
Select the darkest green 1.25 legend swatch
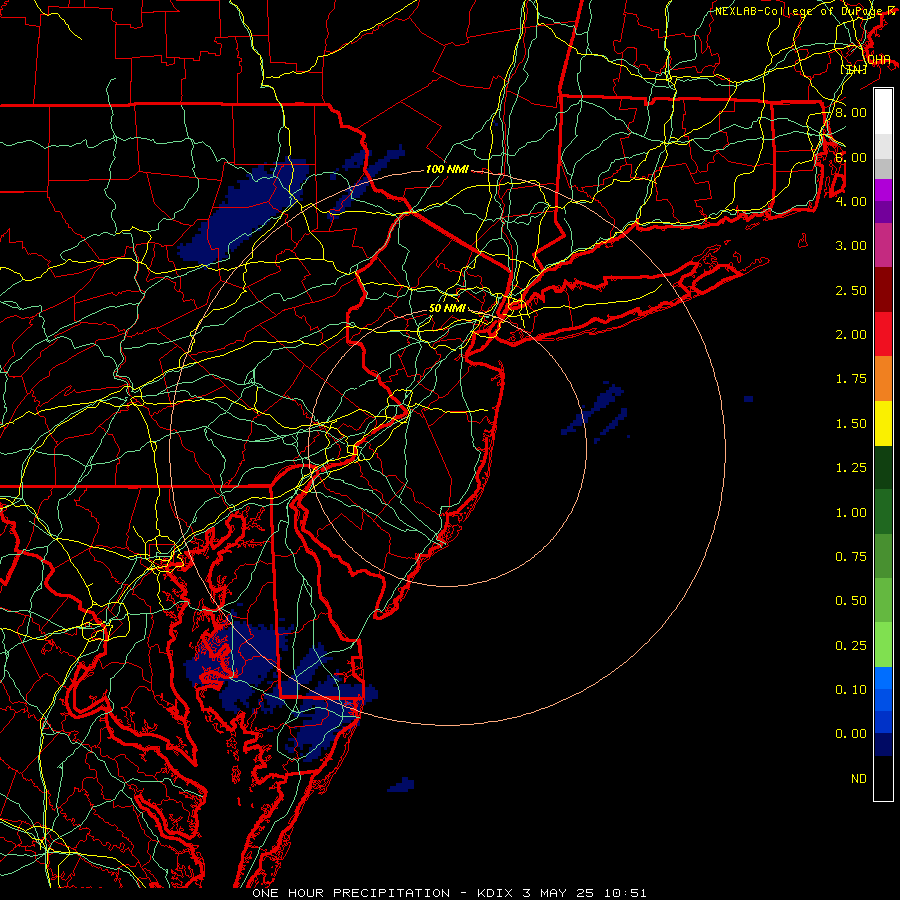[x=883, y=467]
